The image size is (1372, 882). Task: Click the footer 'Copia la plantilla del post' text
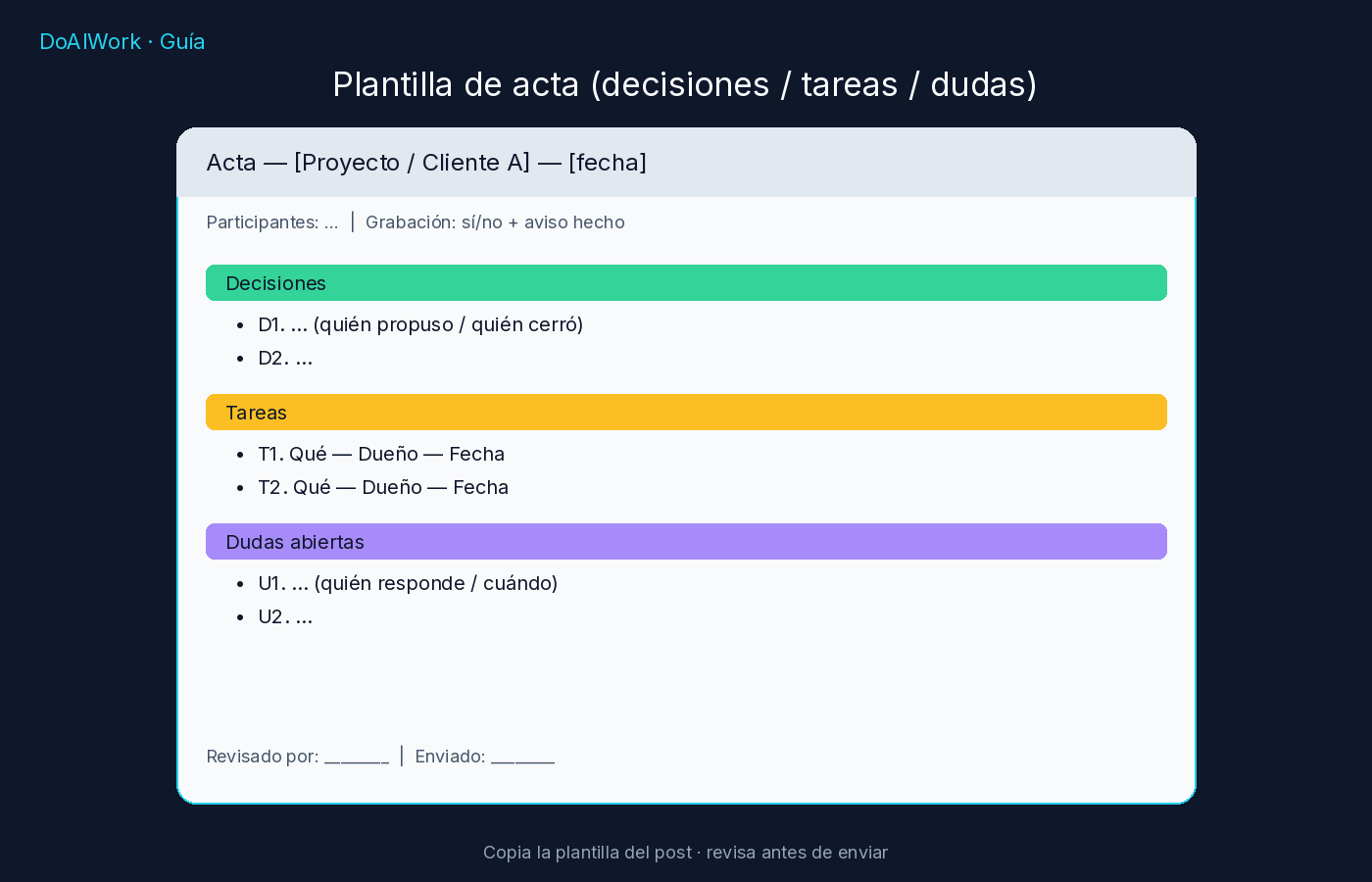coord(587,853)
